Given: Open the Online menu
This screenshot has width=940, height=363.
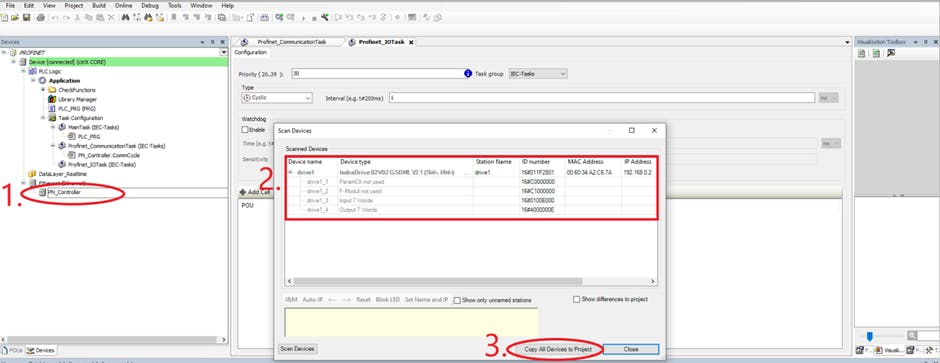Looking at the screenshot, I should click(x=123, y=5).
